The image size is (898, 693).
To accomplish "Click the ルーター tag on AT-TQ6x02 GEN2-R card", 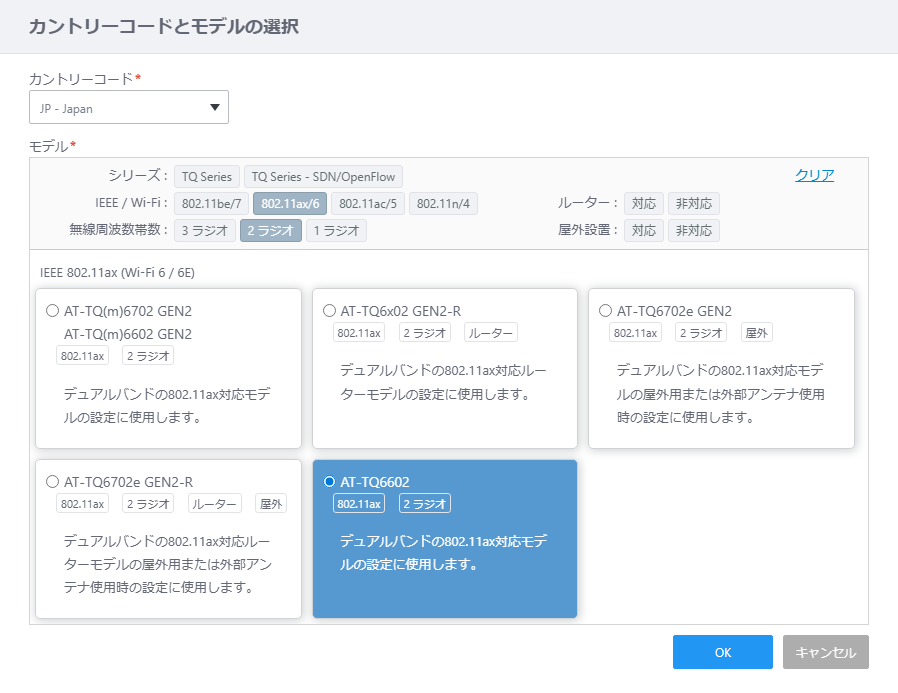I will click(491, 333).
